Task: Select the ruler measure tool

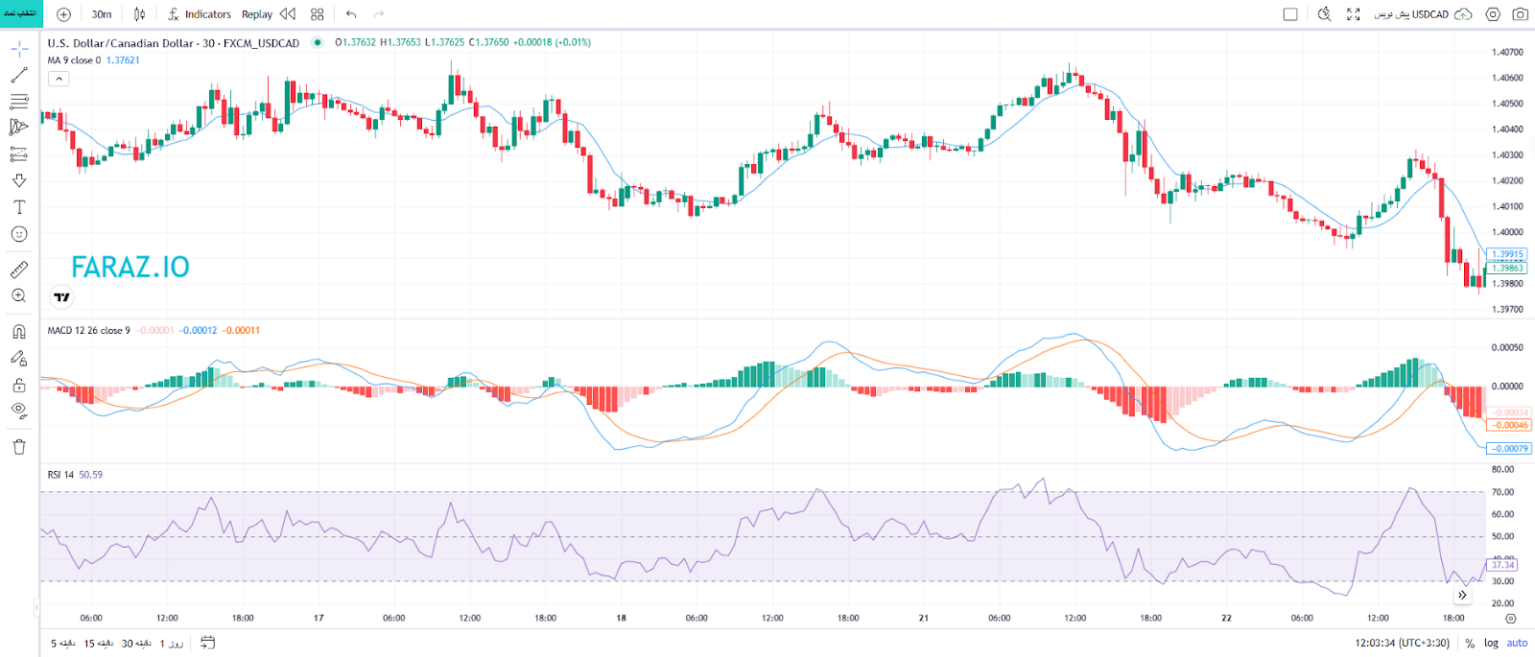Action: click(19, 269)
